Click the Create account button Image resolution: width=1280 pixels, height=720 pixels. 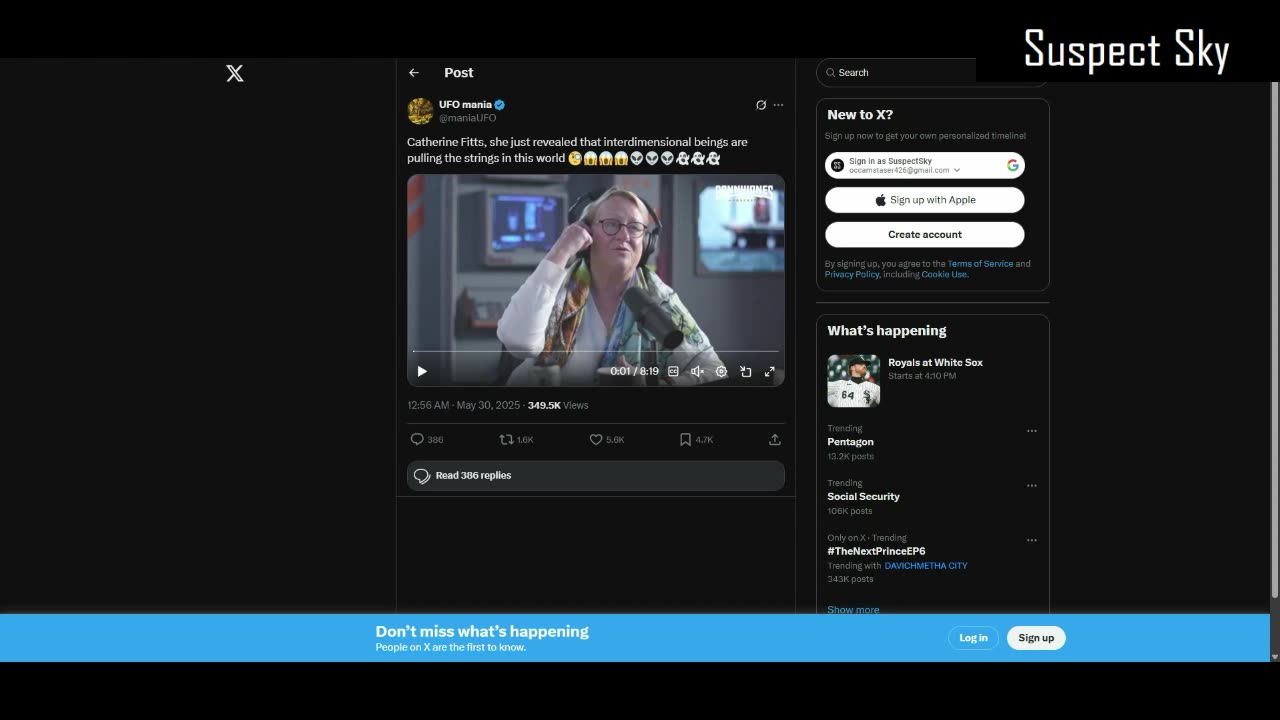[925, 234]
